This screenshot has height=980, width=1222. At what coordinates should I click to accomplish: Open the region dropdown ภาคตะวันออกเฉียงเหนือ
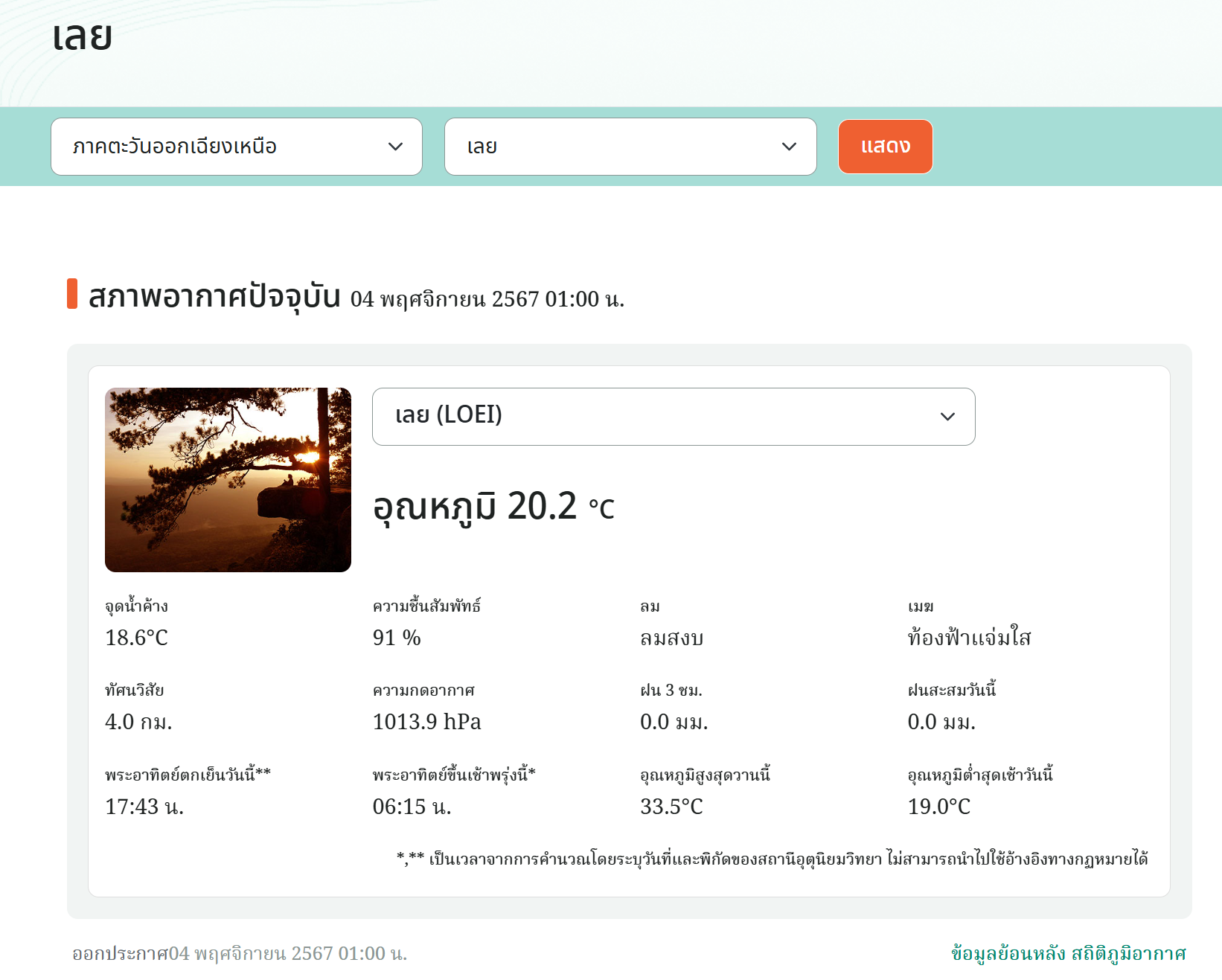click(237, 147)
